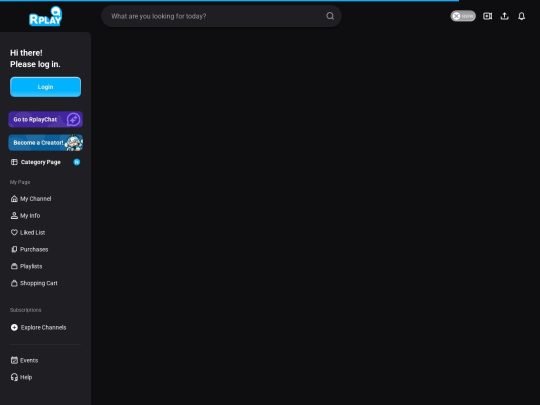Open the Category Page
Image resolution: width=540 pixels, height=405 pixels.
coord(41,162)
